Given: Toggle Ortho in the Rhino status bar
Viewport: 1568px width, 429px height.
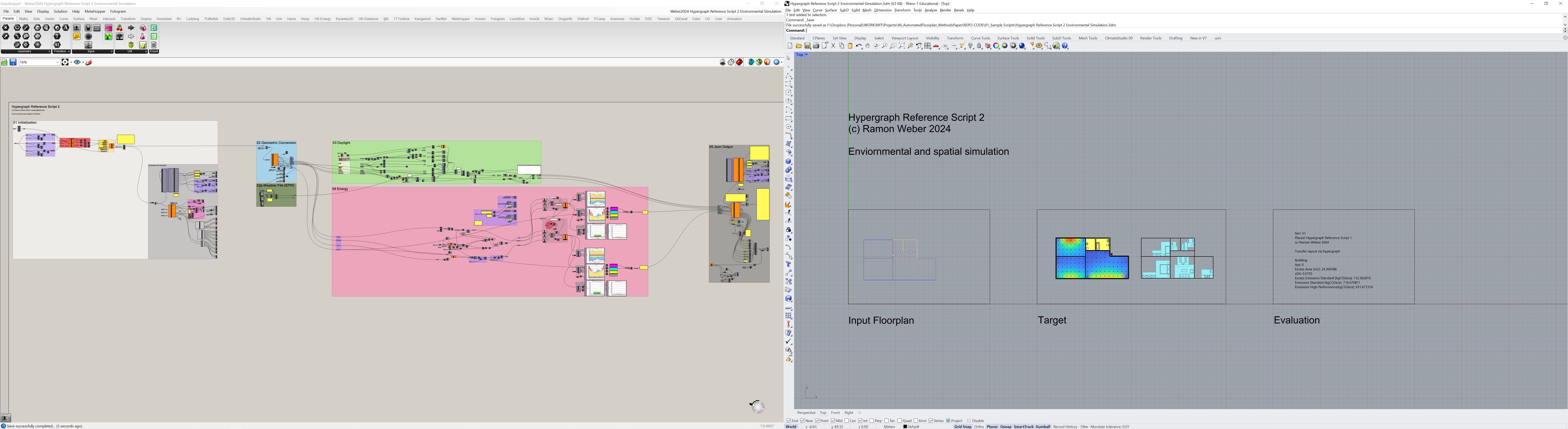Looking at the screenshot, I should [979, 427].
